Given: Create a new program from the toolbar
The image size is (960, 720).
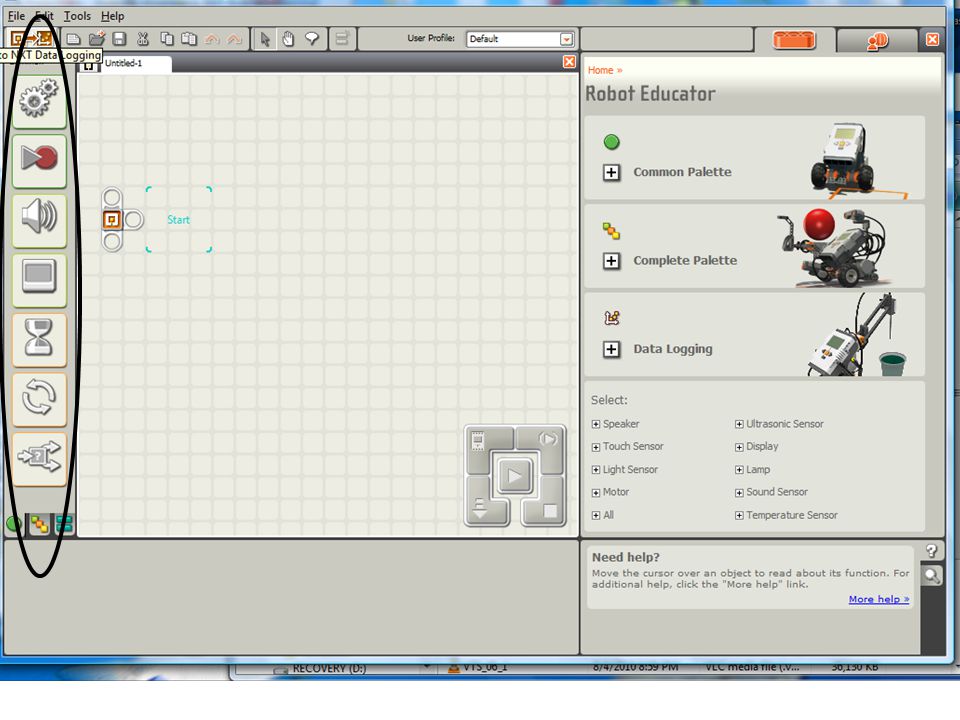Looking at the screenshot, I should 73,39.
